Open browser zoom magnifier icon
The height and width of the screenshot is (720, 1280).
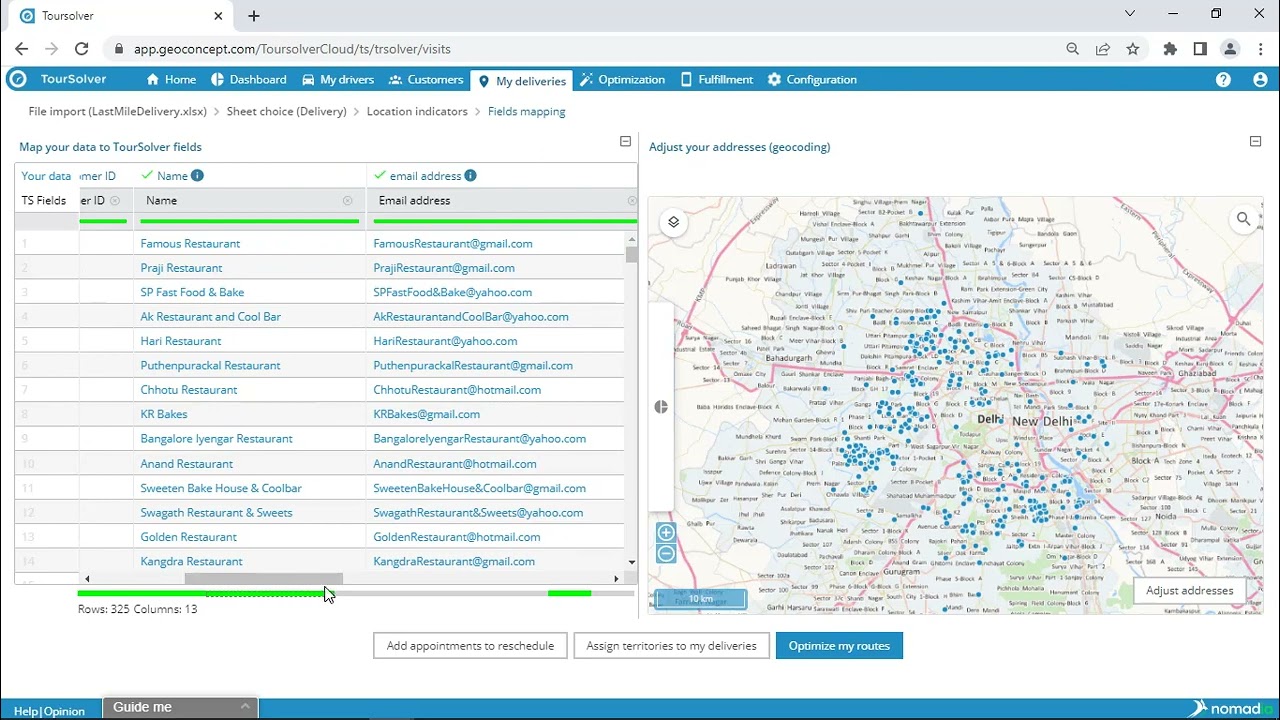1072,48
